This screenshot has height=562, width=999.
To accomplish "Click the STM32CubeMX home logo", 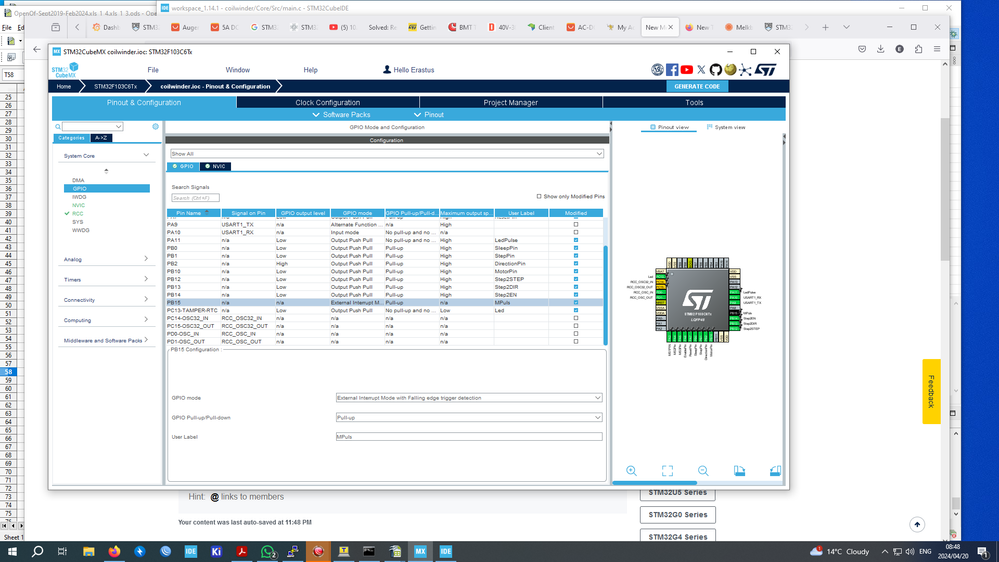I will (x=65, y=70).
